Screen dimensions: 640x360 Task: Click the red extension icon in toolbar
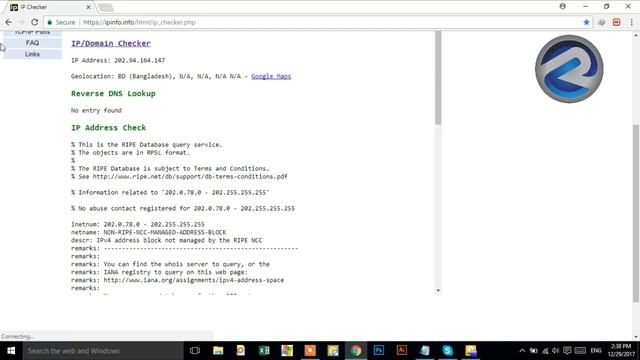616,22
